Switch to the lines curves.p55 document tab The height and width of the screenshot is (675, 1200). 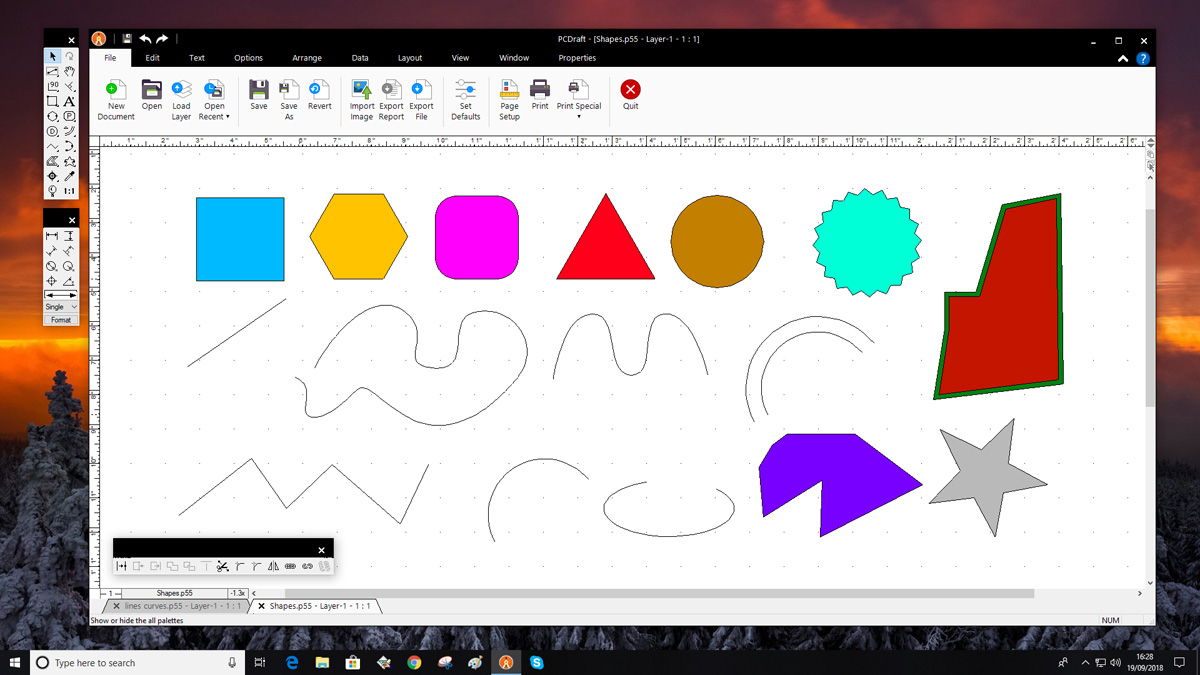click(x=181, y=606)
